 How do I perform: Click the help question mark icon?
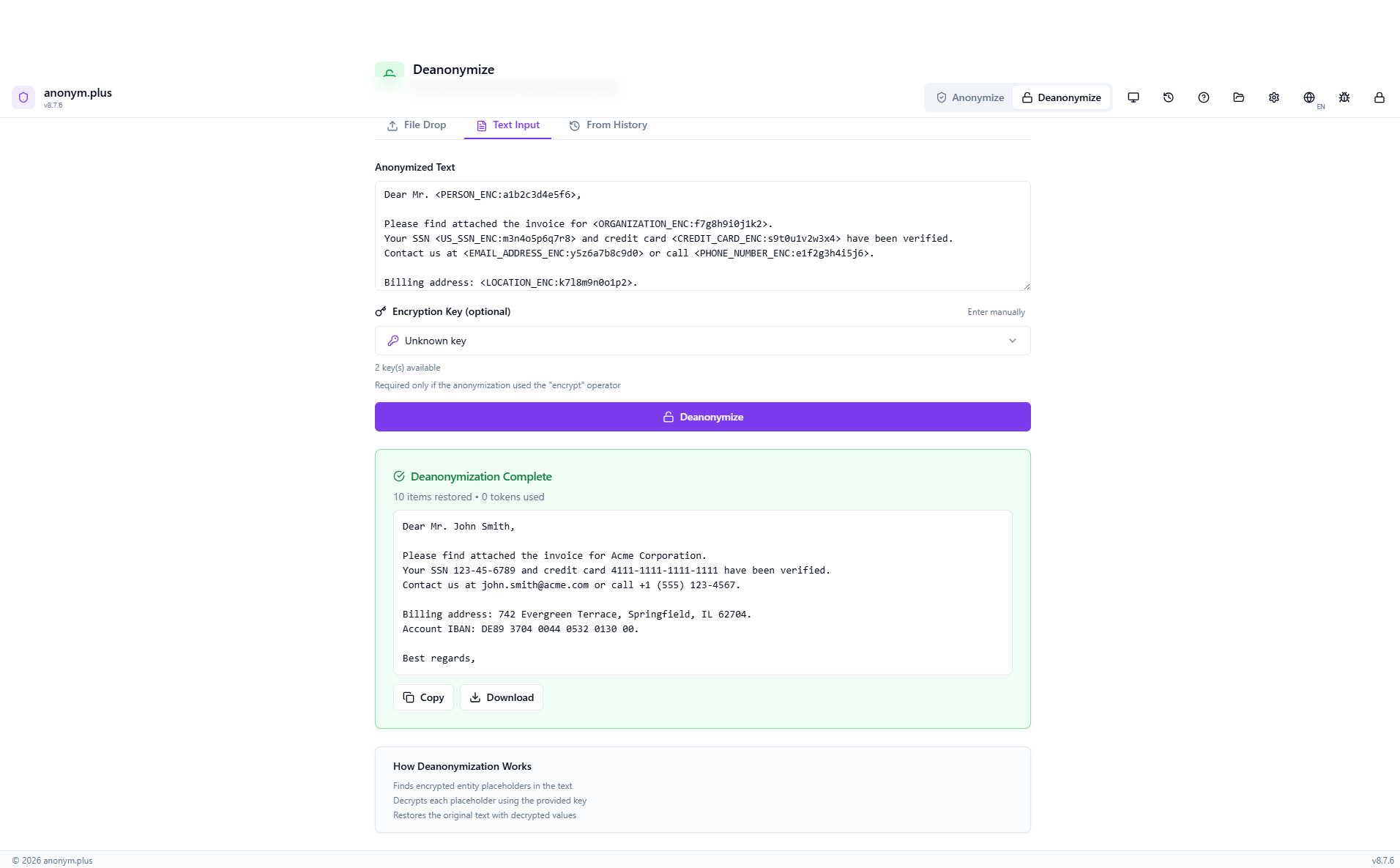coord(1203,97)
